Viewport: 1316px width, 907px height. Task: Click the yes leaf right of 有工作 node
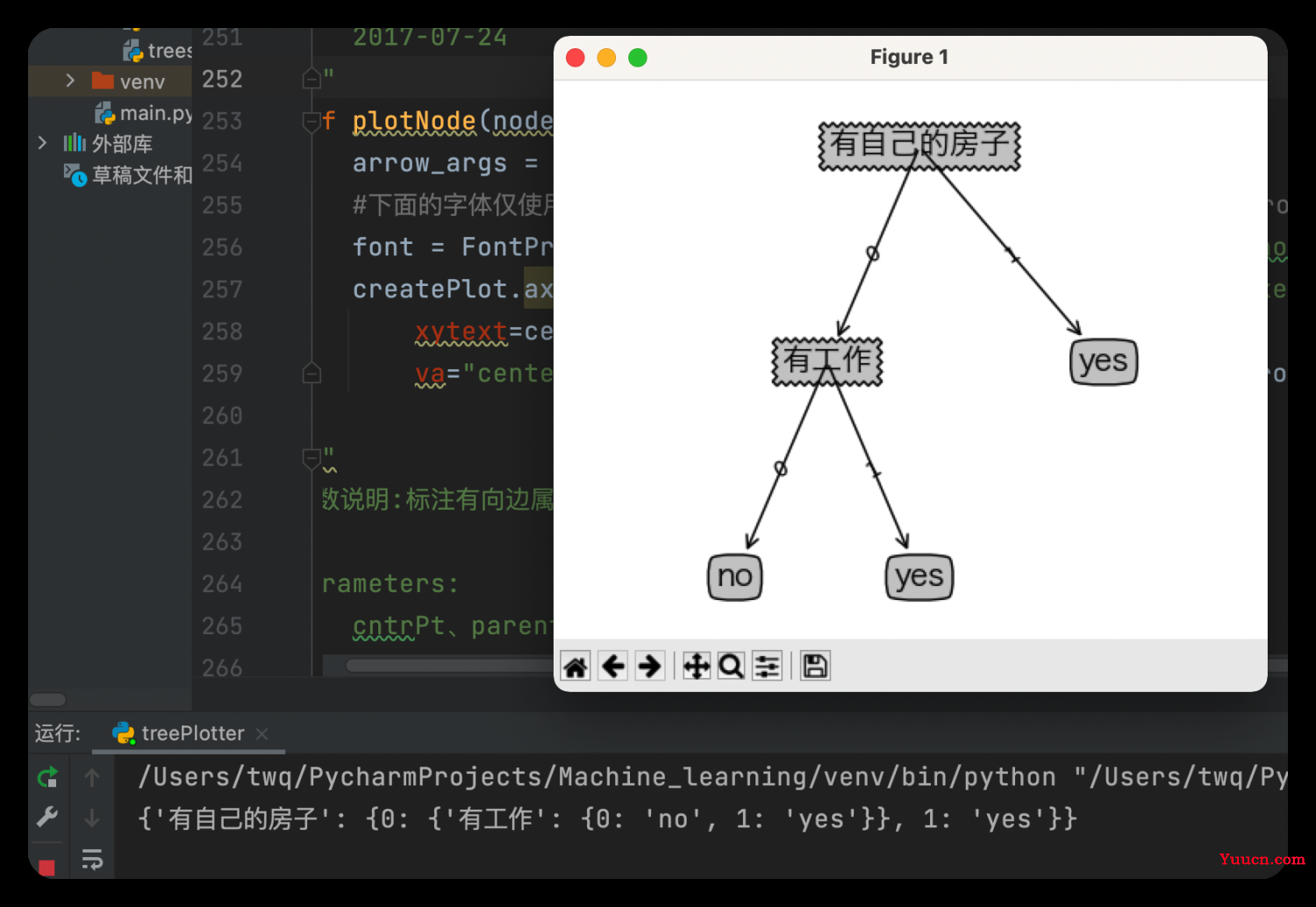pos(1104,361)
